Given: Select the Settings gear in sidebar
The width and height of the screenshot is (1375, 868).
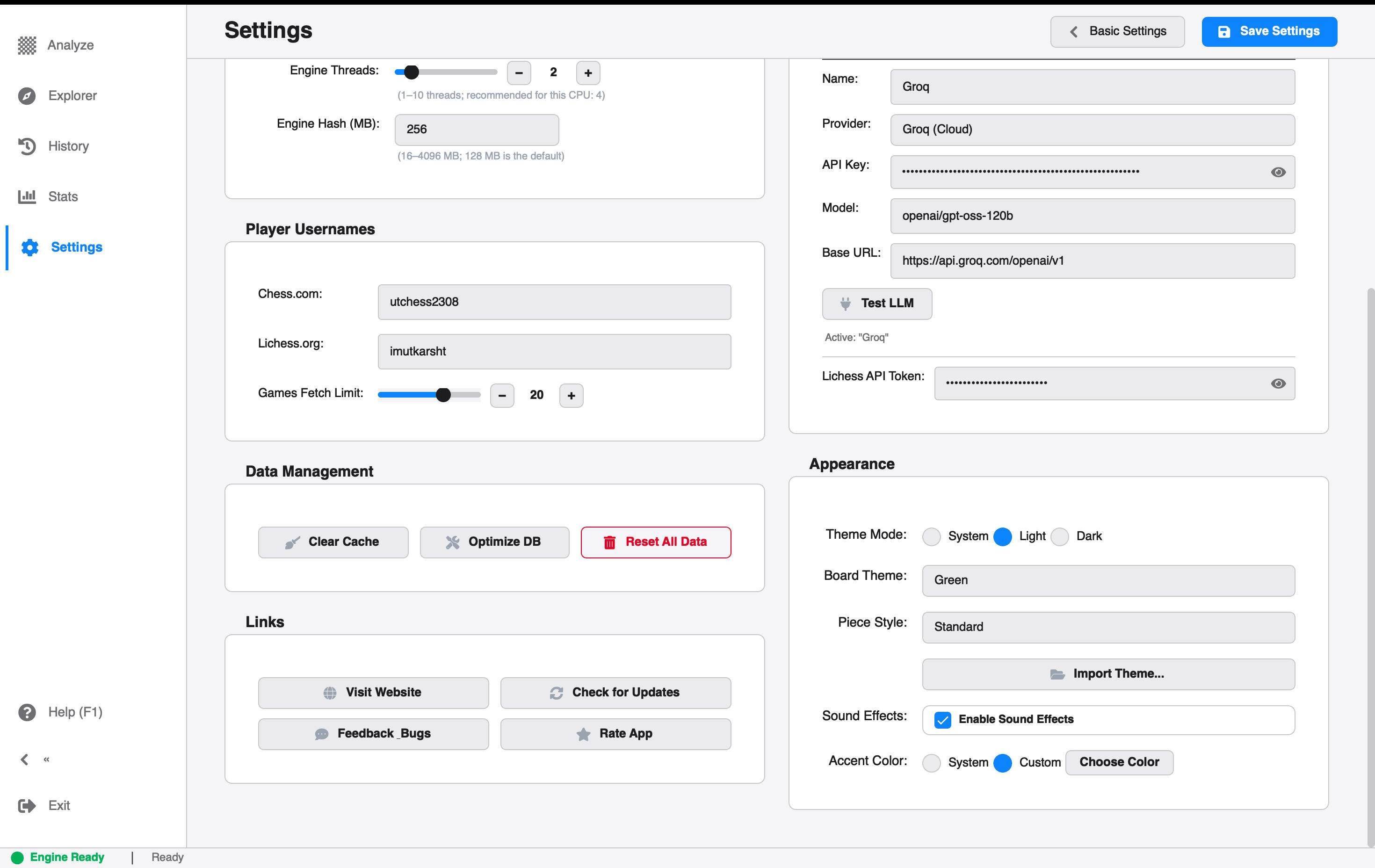Looking at the screenshot, I should click(29, 247).
